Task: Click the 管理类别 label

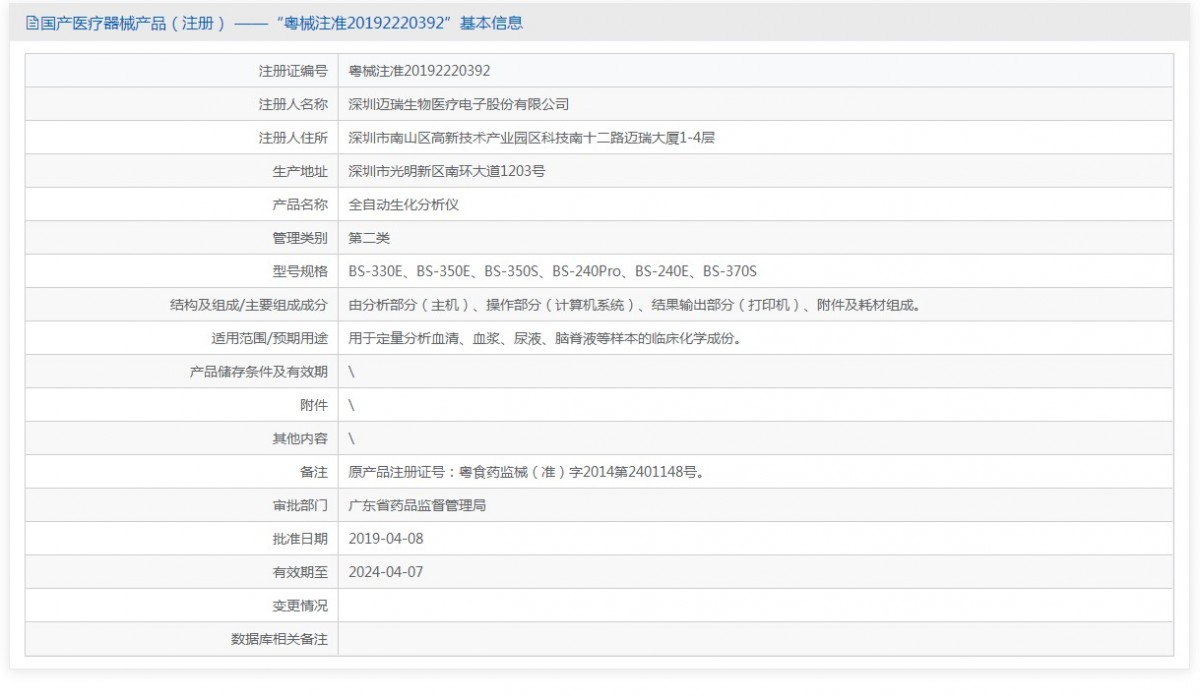Action: [300, 238]
